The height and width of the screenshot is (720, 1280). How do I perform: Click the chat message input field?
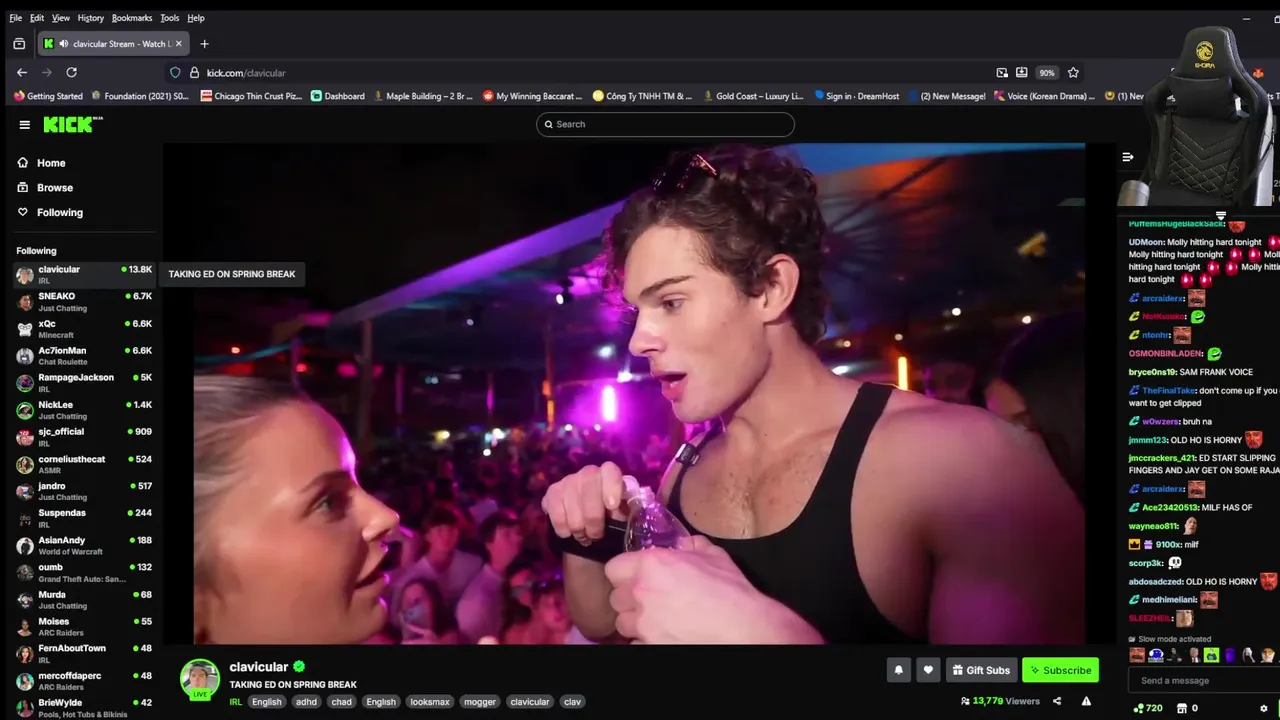tap(1204, 681)
